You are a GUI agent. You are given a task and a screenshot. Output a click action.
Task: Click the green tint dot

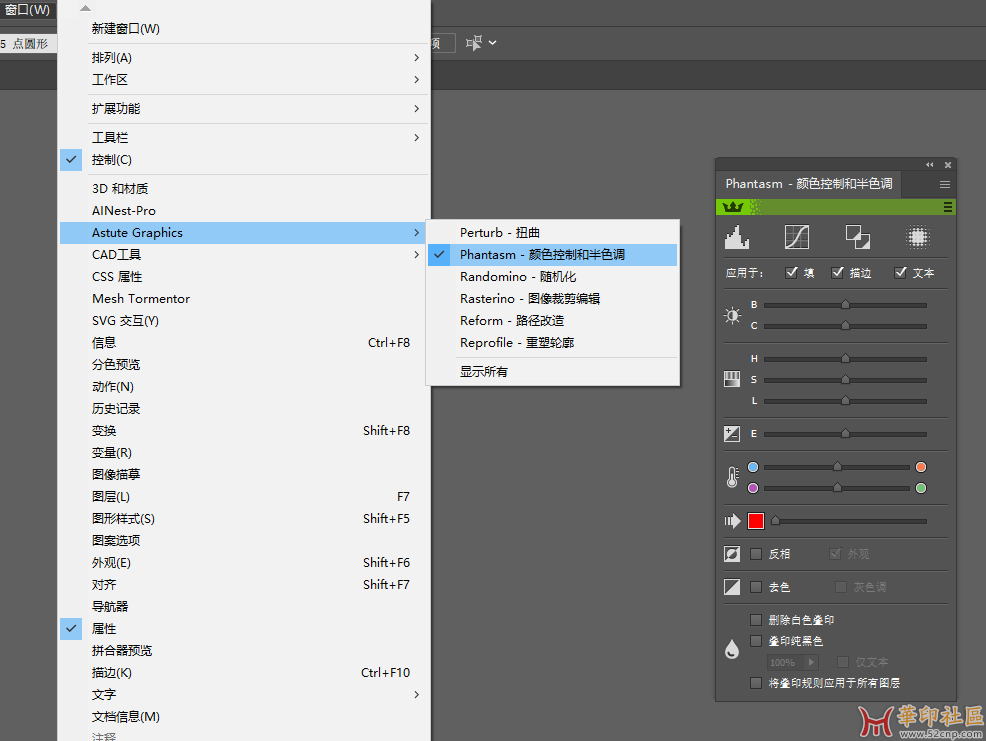click(921, 488)
